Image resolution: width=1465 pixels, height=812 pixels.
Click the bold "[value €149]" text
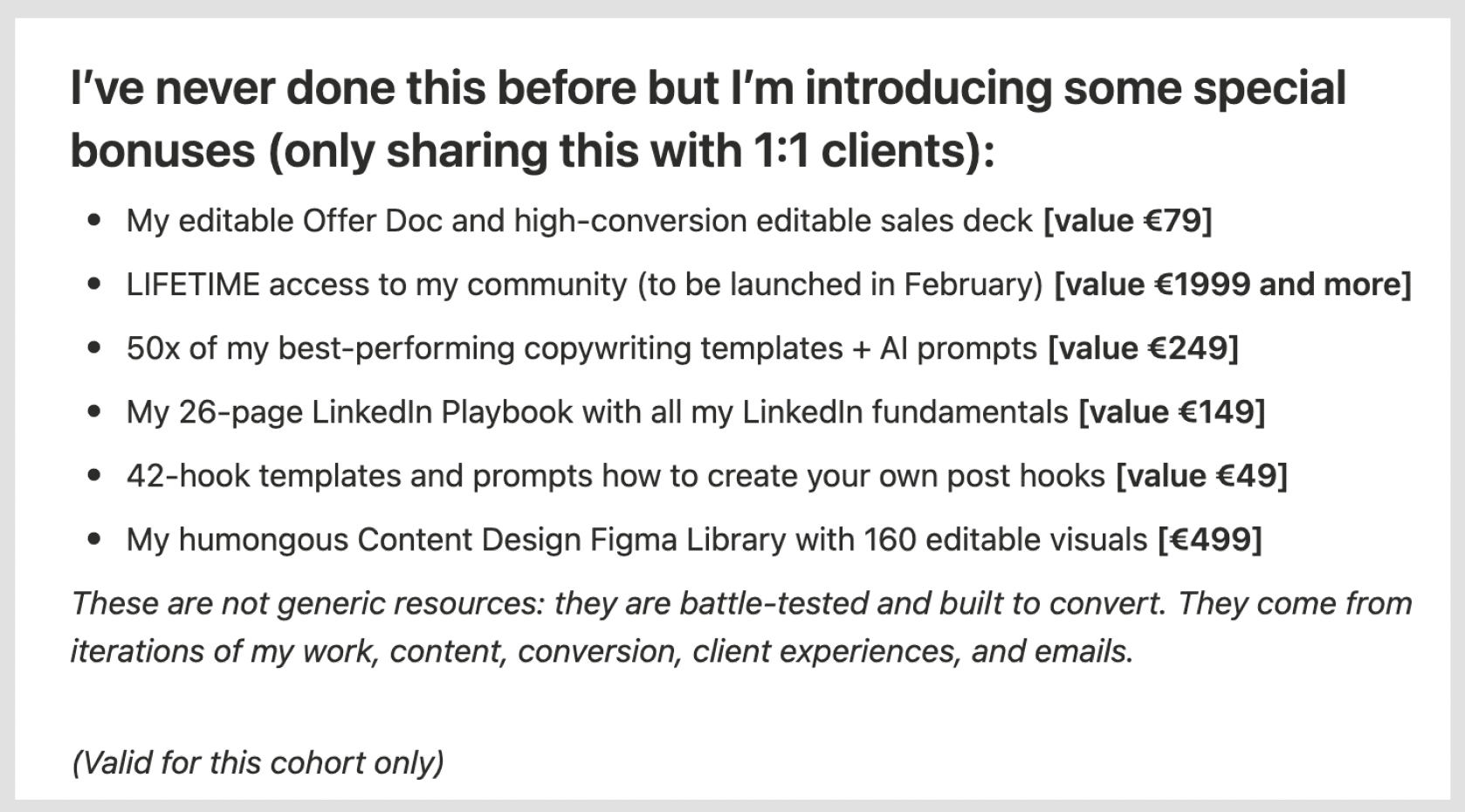[x=1172, y=413]
